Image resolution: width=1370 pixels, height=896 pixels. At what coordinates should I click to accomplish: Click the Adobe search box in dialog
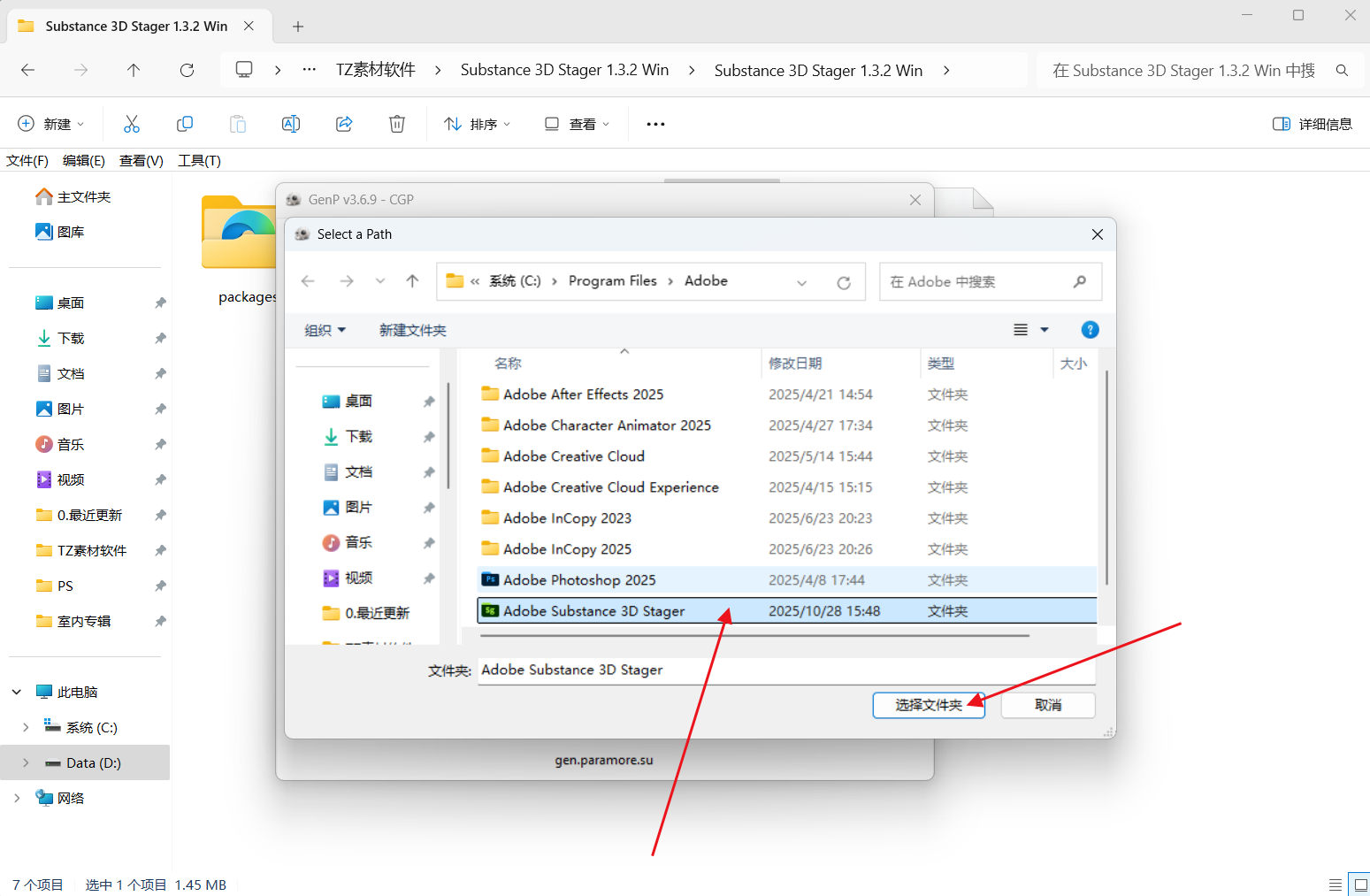tap(991, 282)
